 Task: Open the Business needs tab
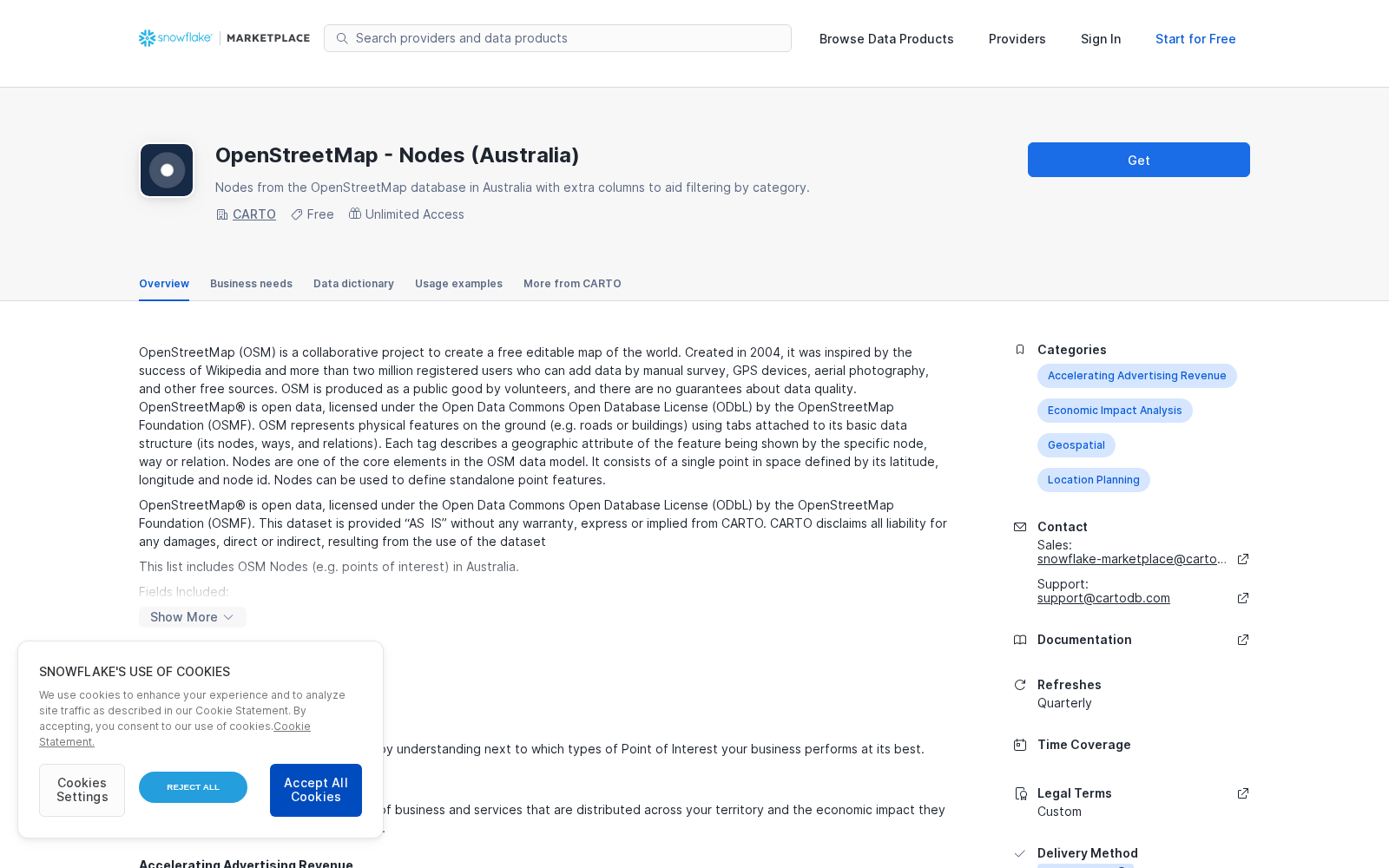click(251, 284)
